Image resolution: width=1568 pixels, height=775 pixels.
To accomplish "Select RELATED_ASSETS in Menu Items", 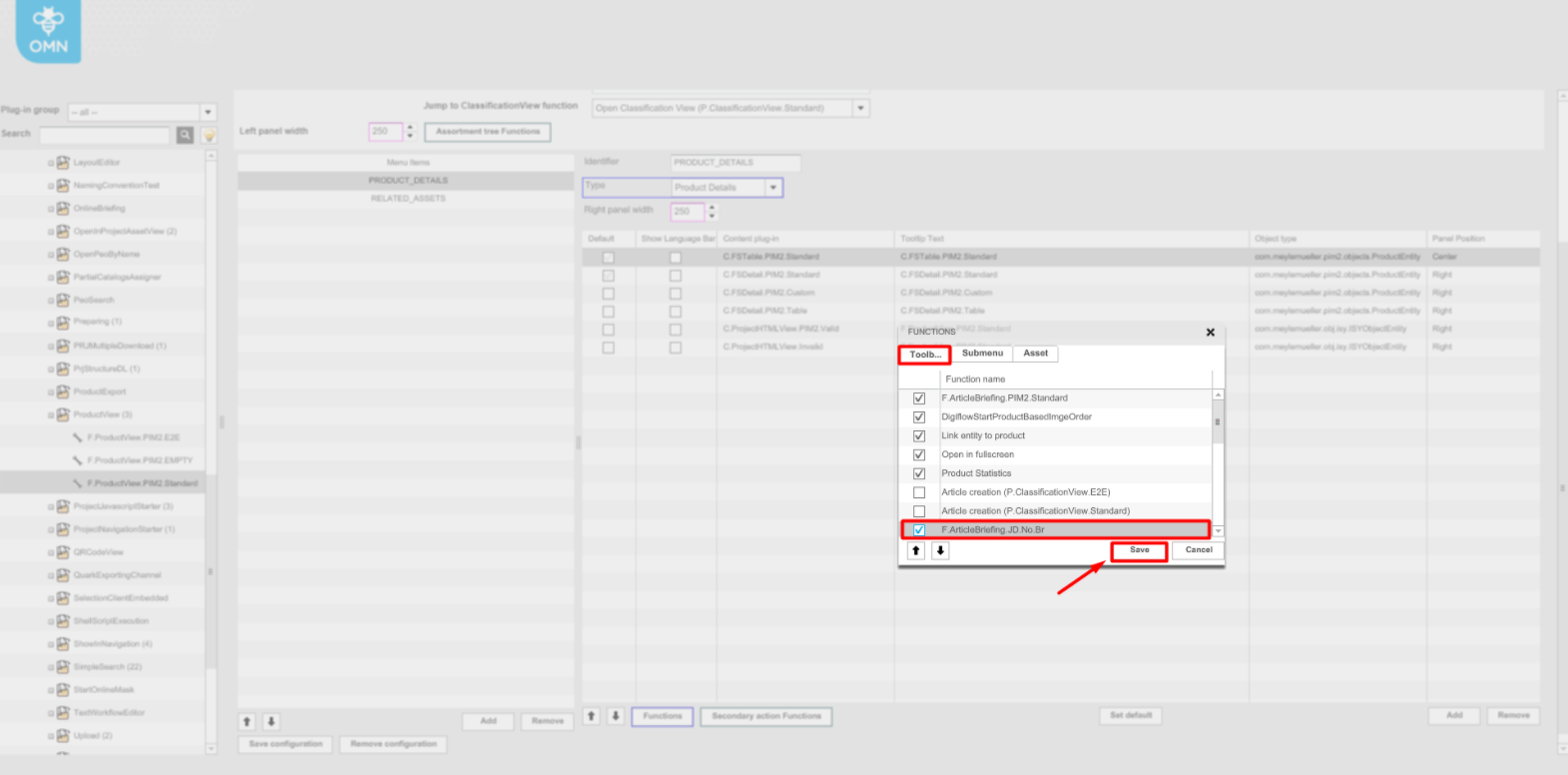I will (406, 199).
